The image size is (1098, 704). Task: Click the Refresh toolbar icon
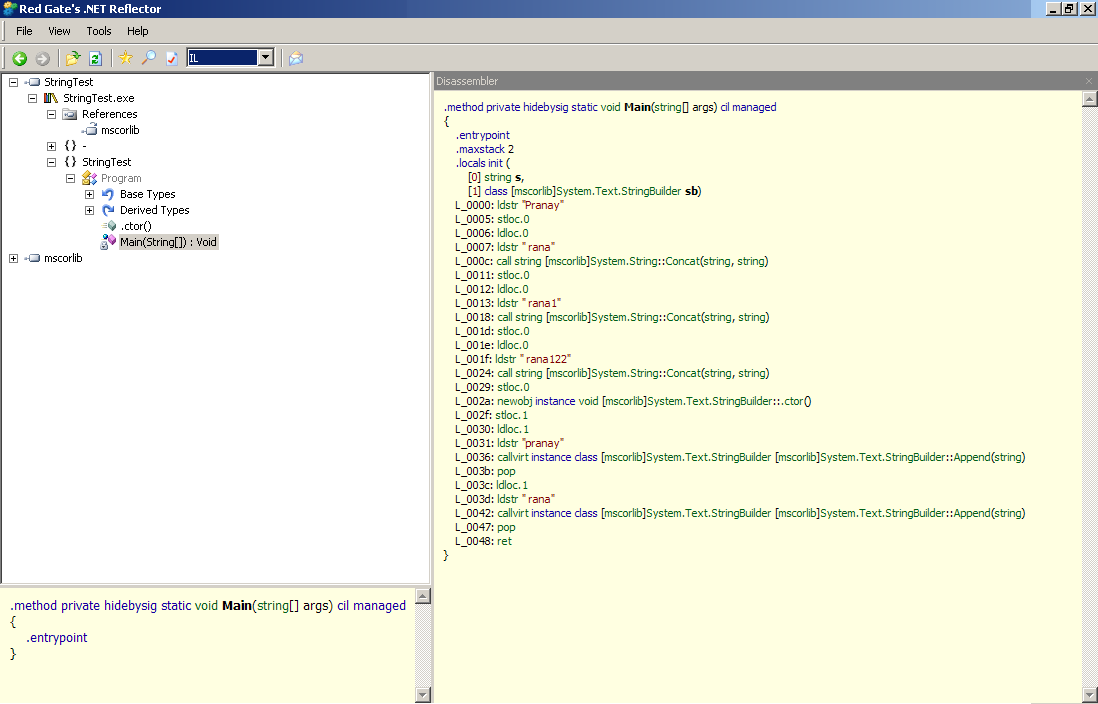point(96,59)
